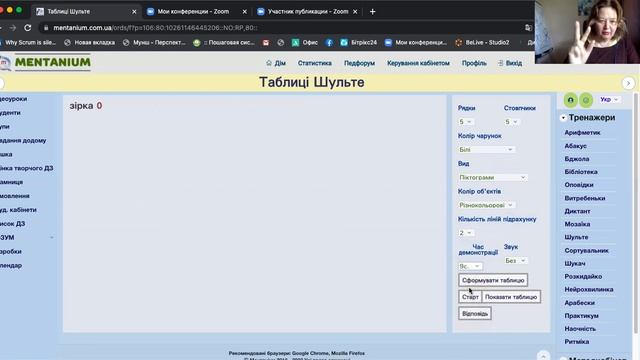Image resolution: width=640 pixels, height=360 pixels.
Task: Go to Дім home page
Action: (x=276, y=63)
